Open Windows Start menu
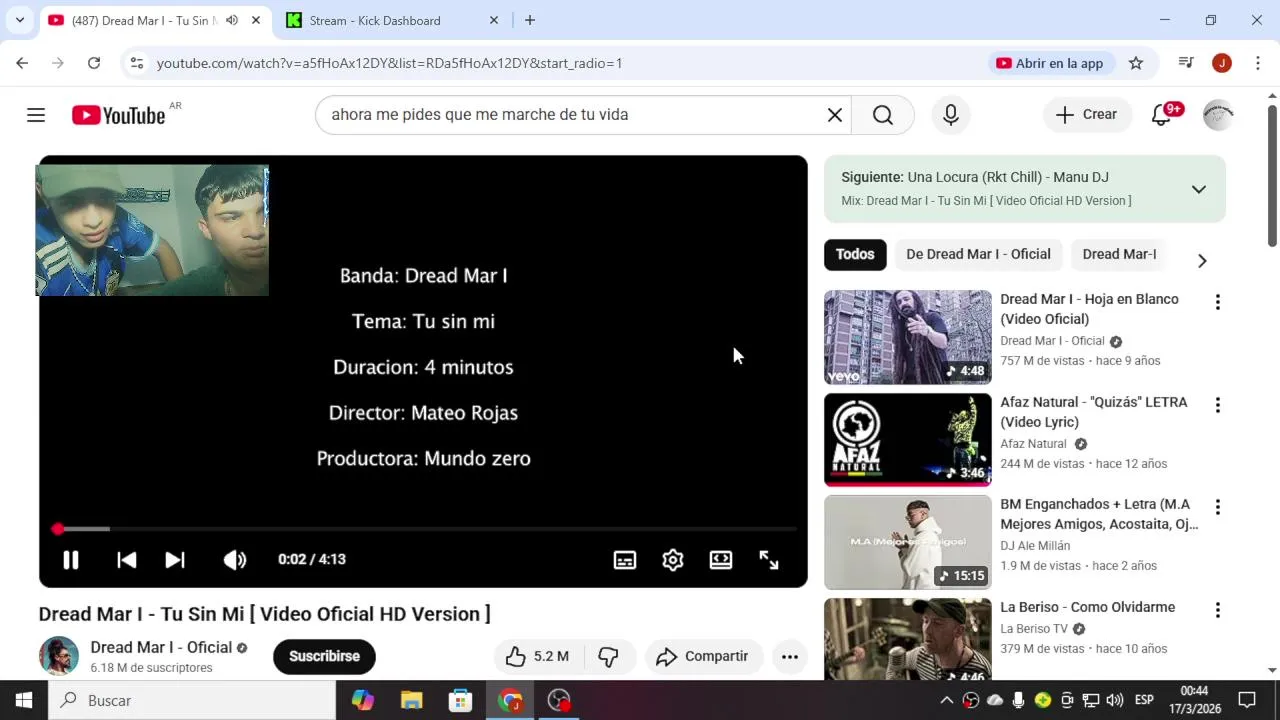The width and height of the screenshot is (1280, 720). click(x=24, y=700)
